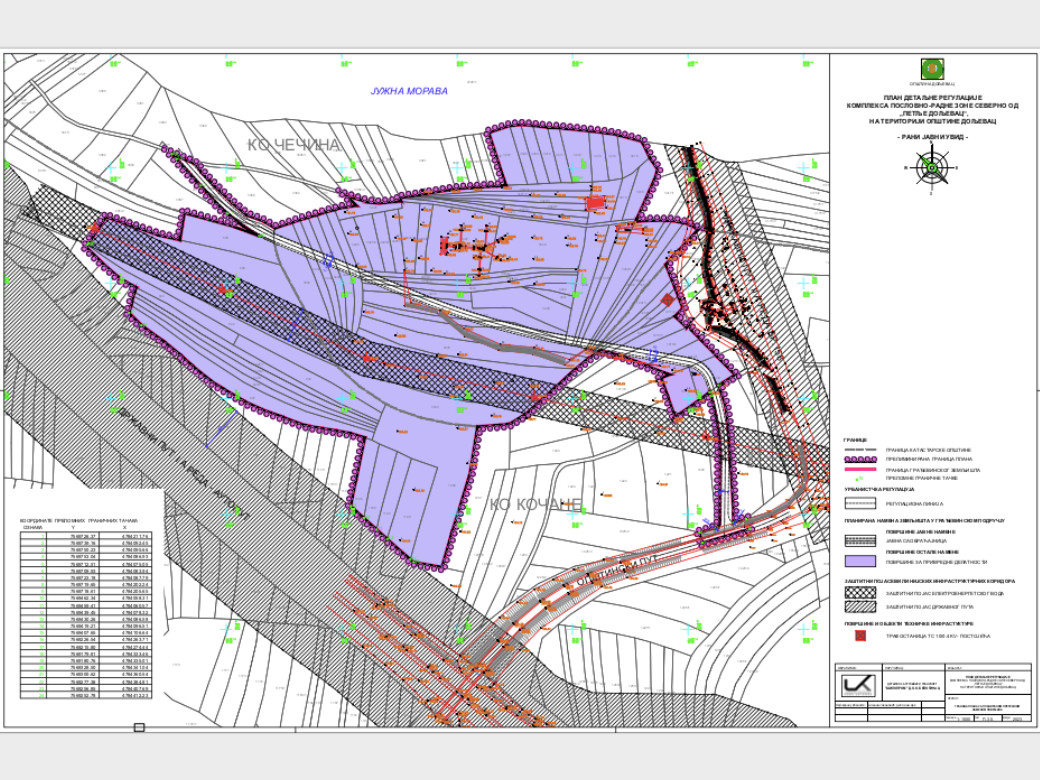Click the РАНИ ЈАВНИ УВИД subtitle

[932, 136]
